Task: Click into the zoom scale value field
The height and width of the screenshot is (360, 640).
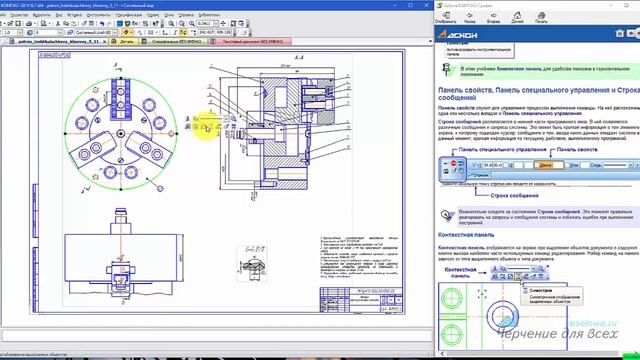Action: [x=205, y=23]
